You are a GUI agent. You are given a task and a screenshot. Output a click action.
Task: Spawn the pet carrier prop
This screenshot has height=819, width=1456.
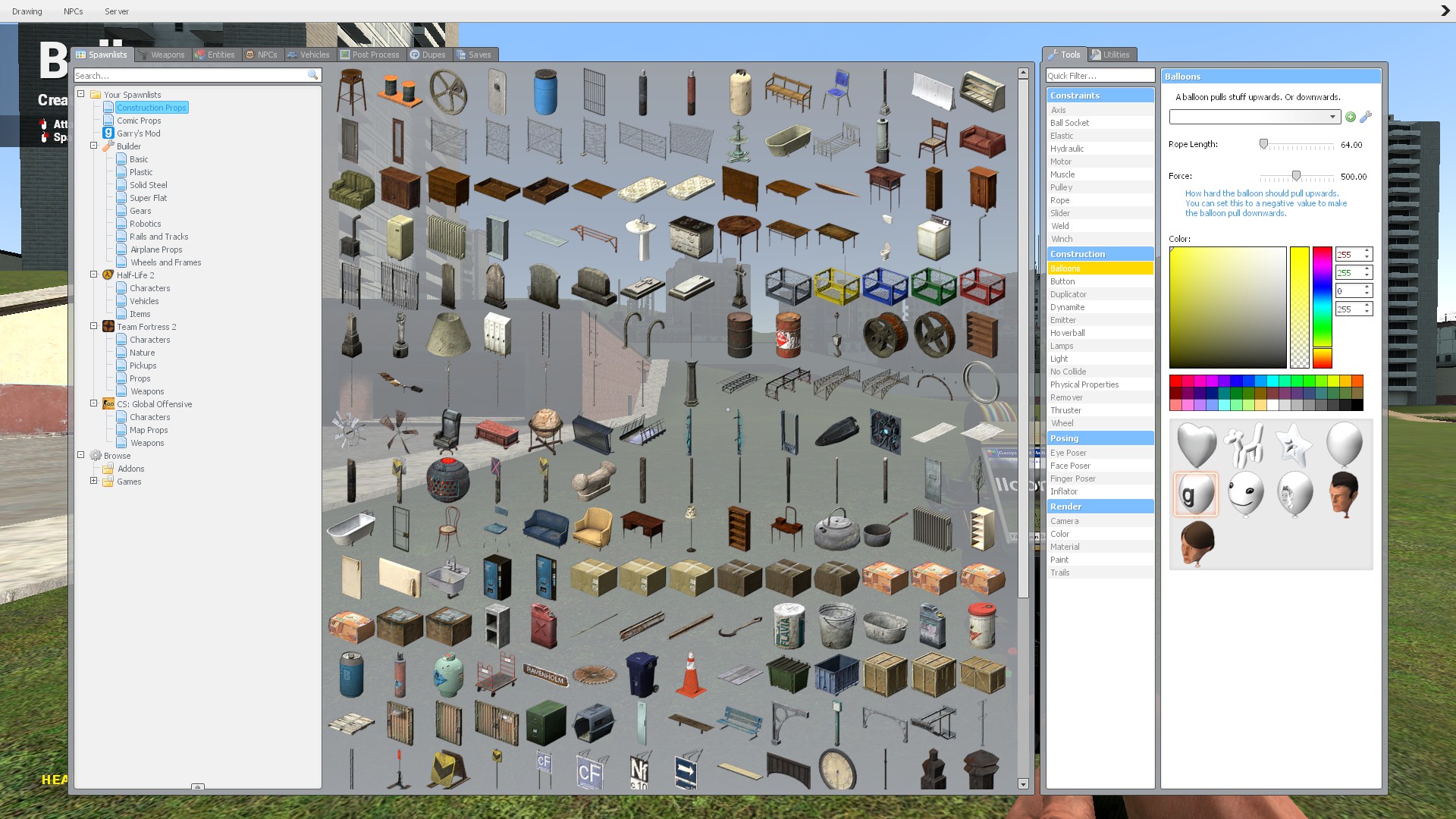(594, 723)
